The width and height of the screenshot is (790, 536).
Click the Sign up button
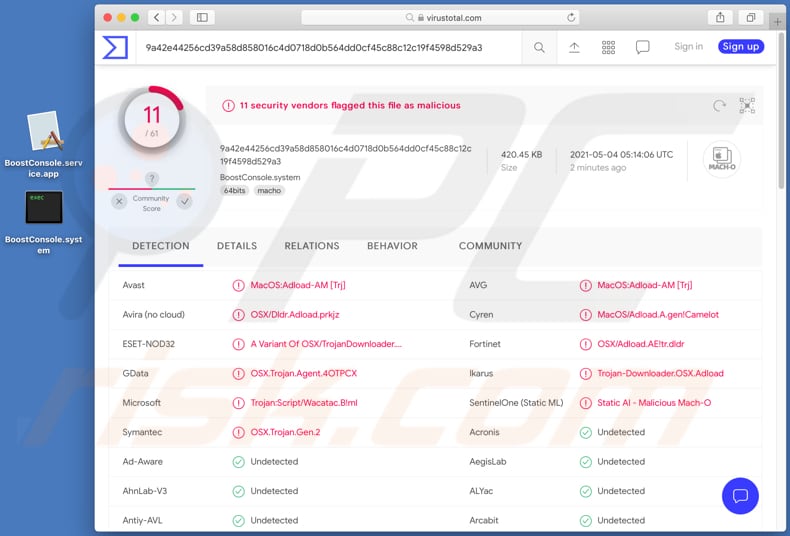[741, 46]
